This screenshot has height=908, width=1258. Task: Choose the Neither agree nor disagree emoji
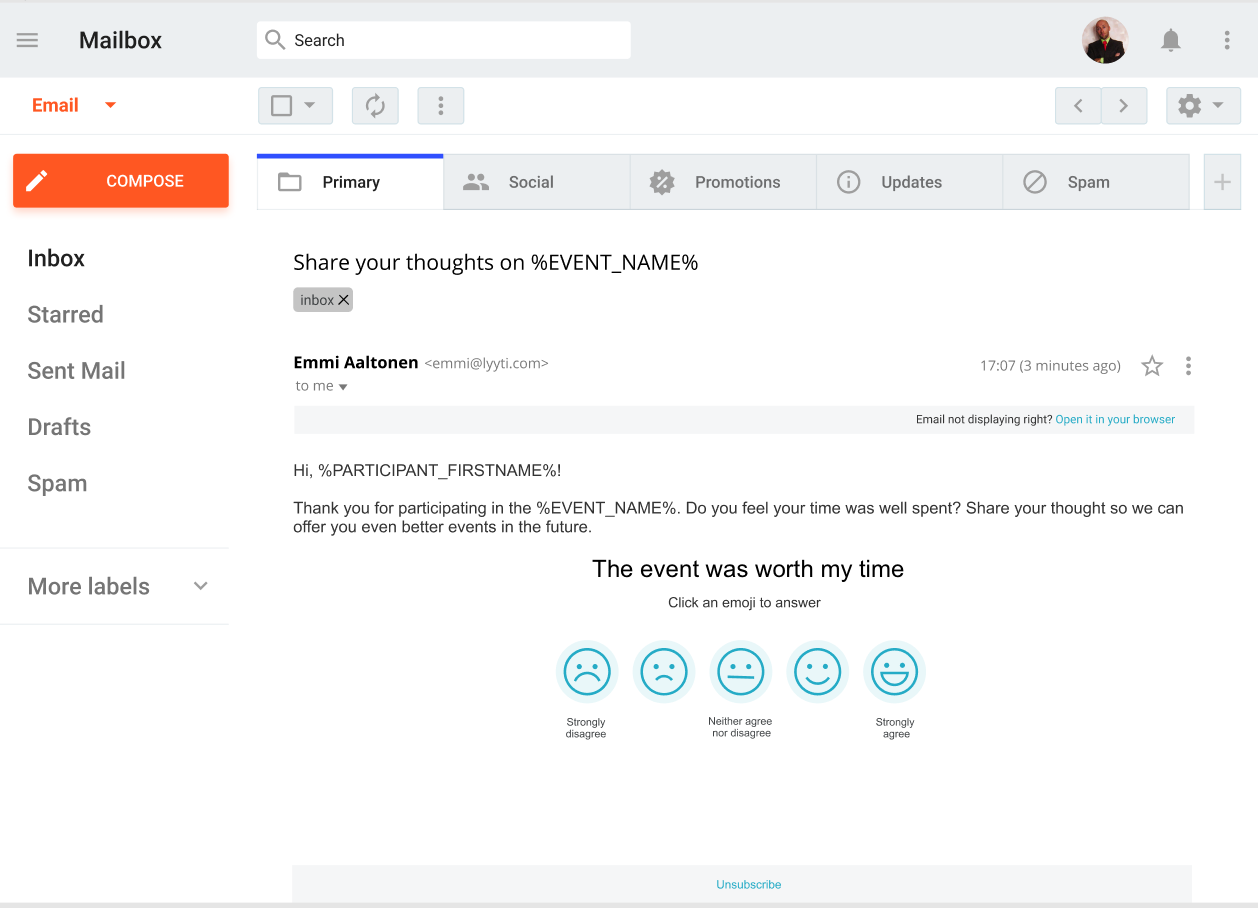coord(740,671)
